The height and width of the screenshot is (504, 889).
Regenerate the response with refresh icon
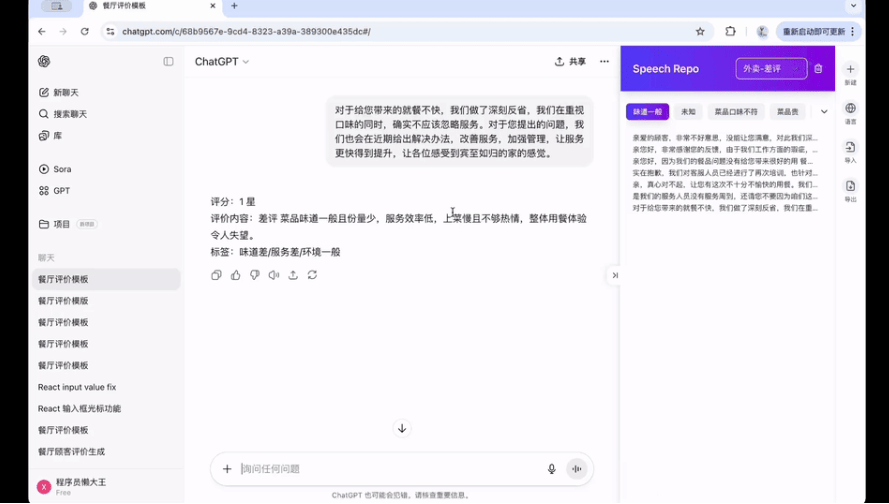click(x=312, y=275)
